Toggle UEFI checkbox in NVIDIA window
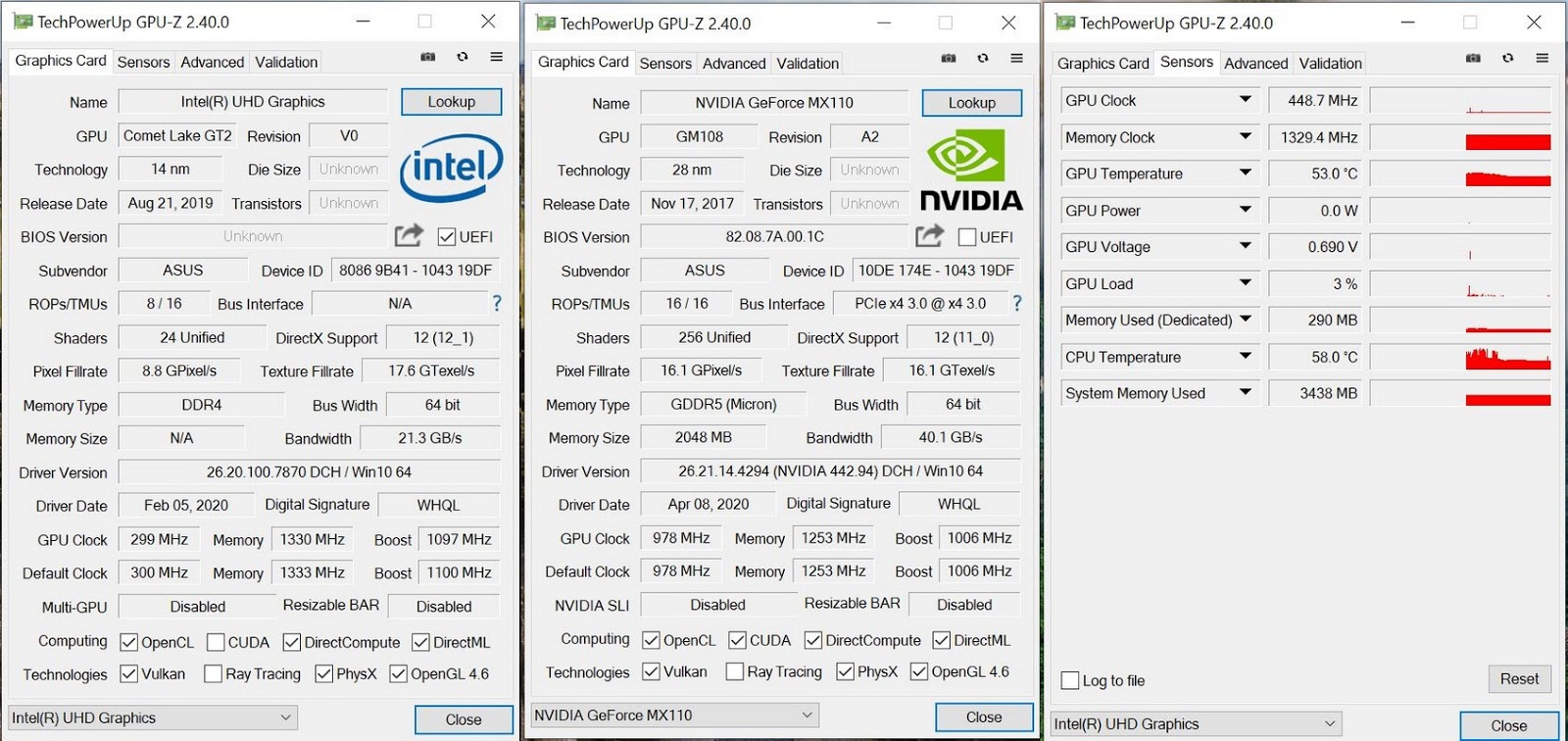Image resolution: width=1568 pixels, height=741 pixels. 967,236
